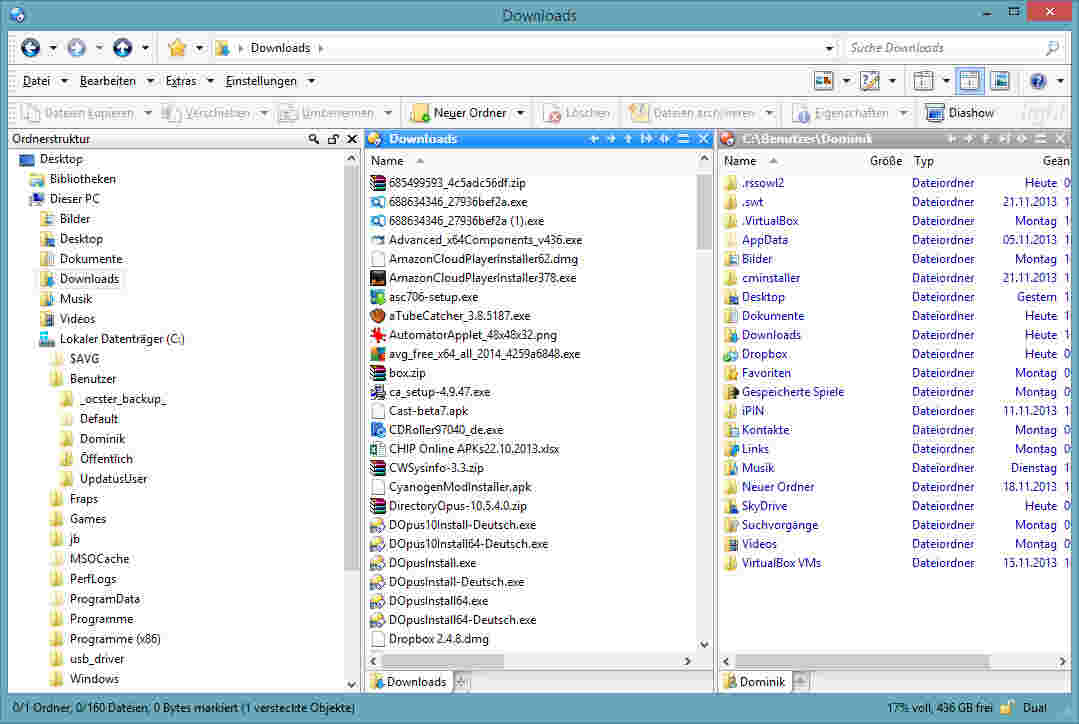
Task: Open the dropdown next to Neuer Ordner
Action: (521, 112)
